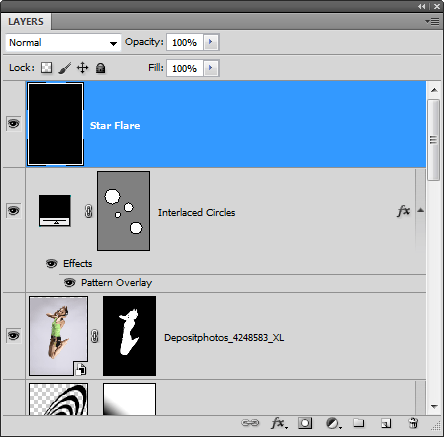Open the Opacity slider arrow

click(x=211, y=42)
